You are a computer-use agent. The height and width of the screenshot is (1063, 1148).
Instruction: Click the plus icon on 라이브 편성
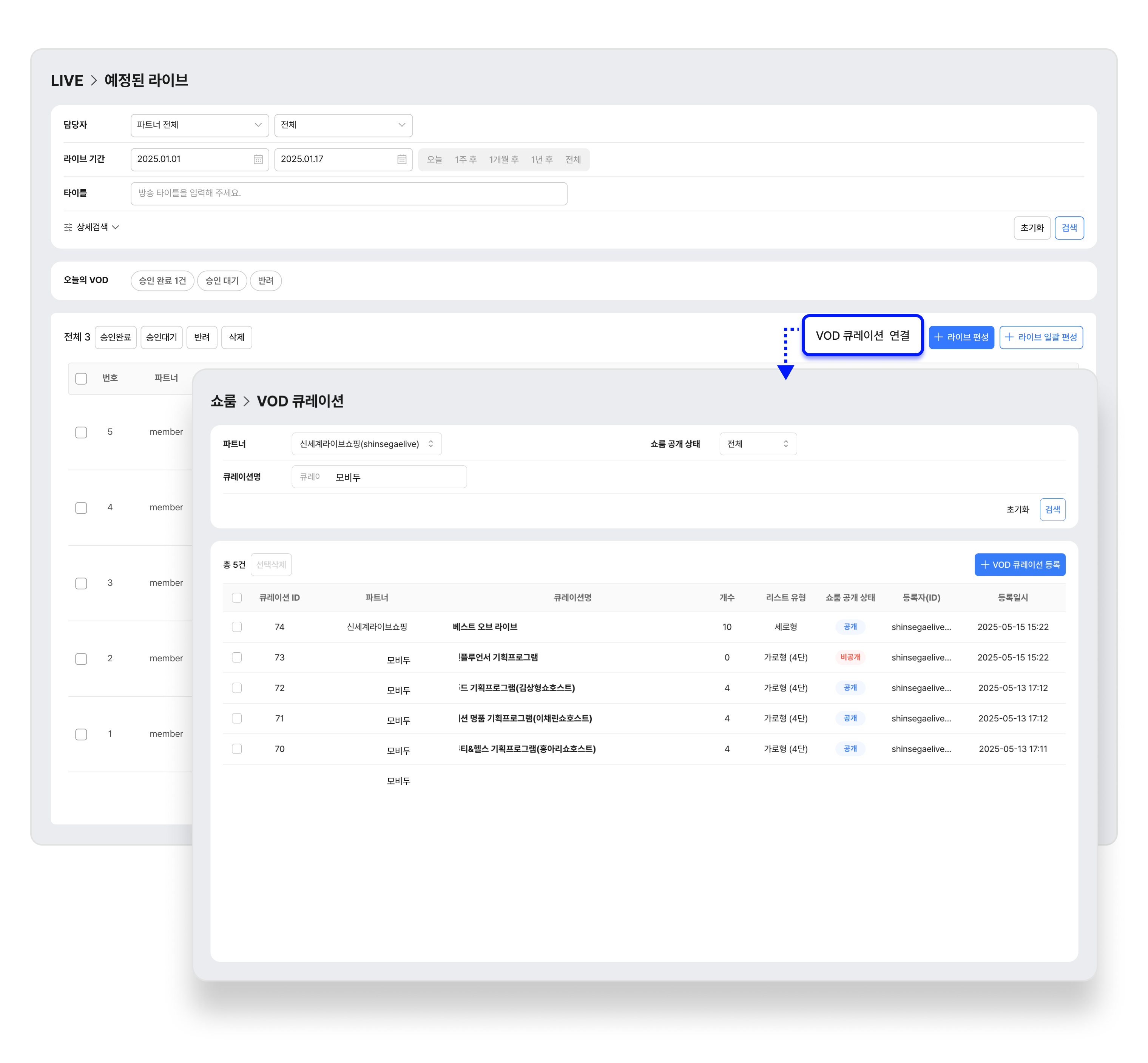[x=938, y=337]
